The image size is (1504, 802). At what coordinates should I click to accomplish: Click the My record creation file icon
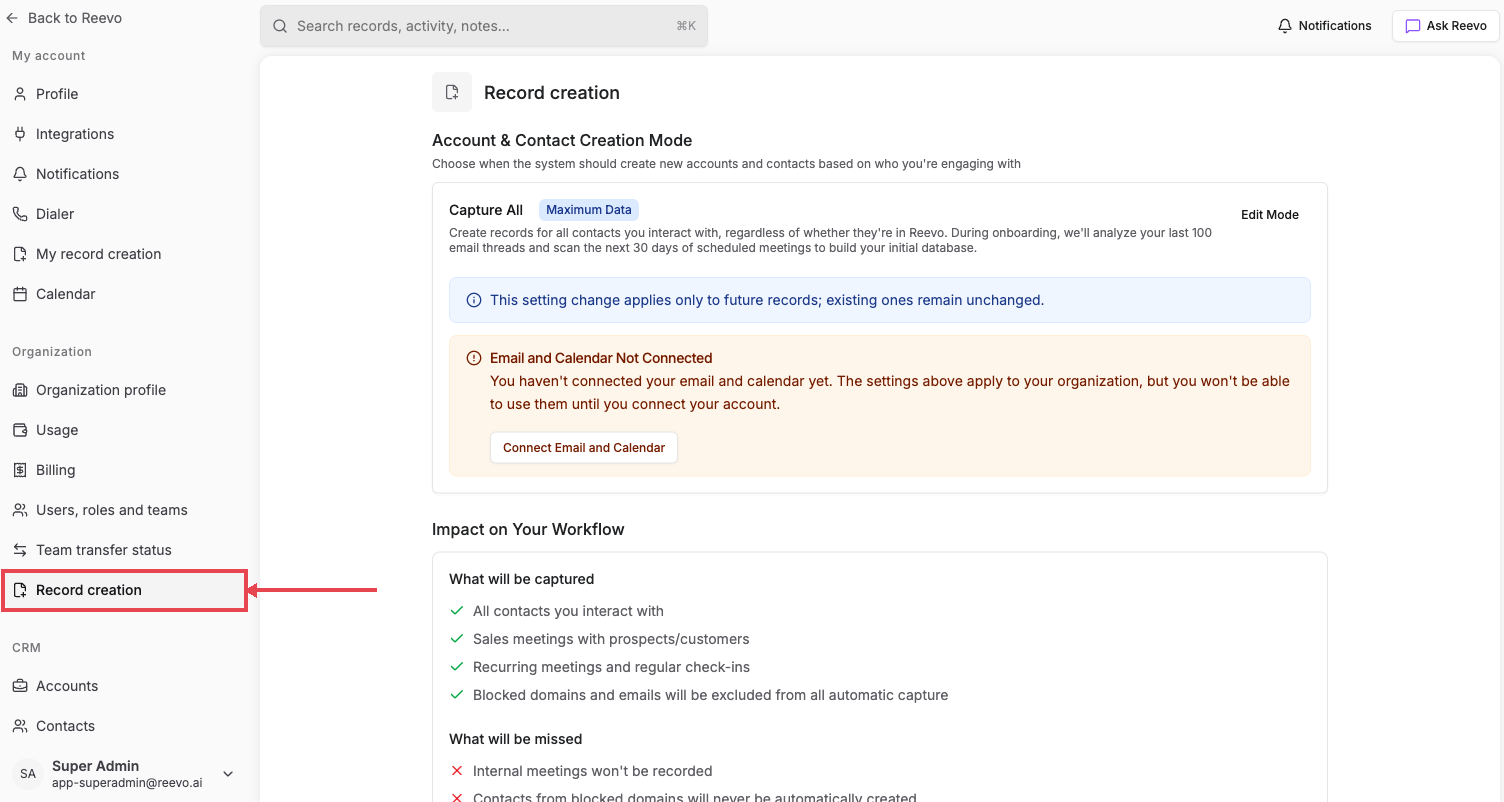tap(20, 254)
